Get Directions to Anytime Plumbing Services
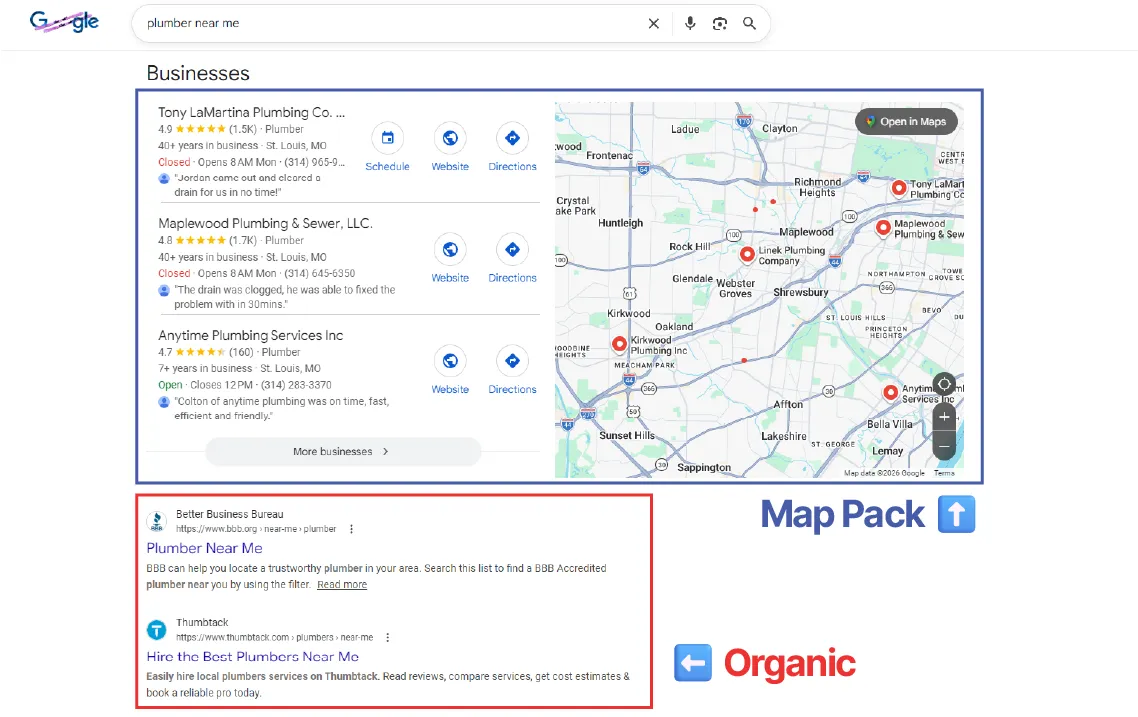This screenshot has height=717, width=1138. pos(512,362)
